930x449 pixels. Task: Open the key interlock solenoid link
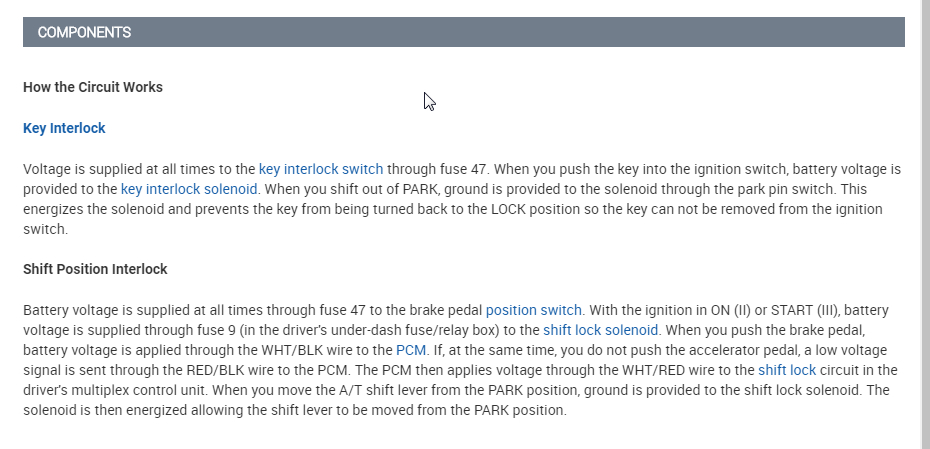point(189,188)
